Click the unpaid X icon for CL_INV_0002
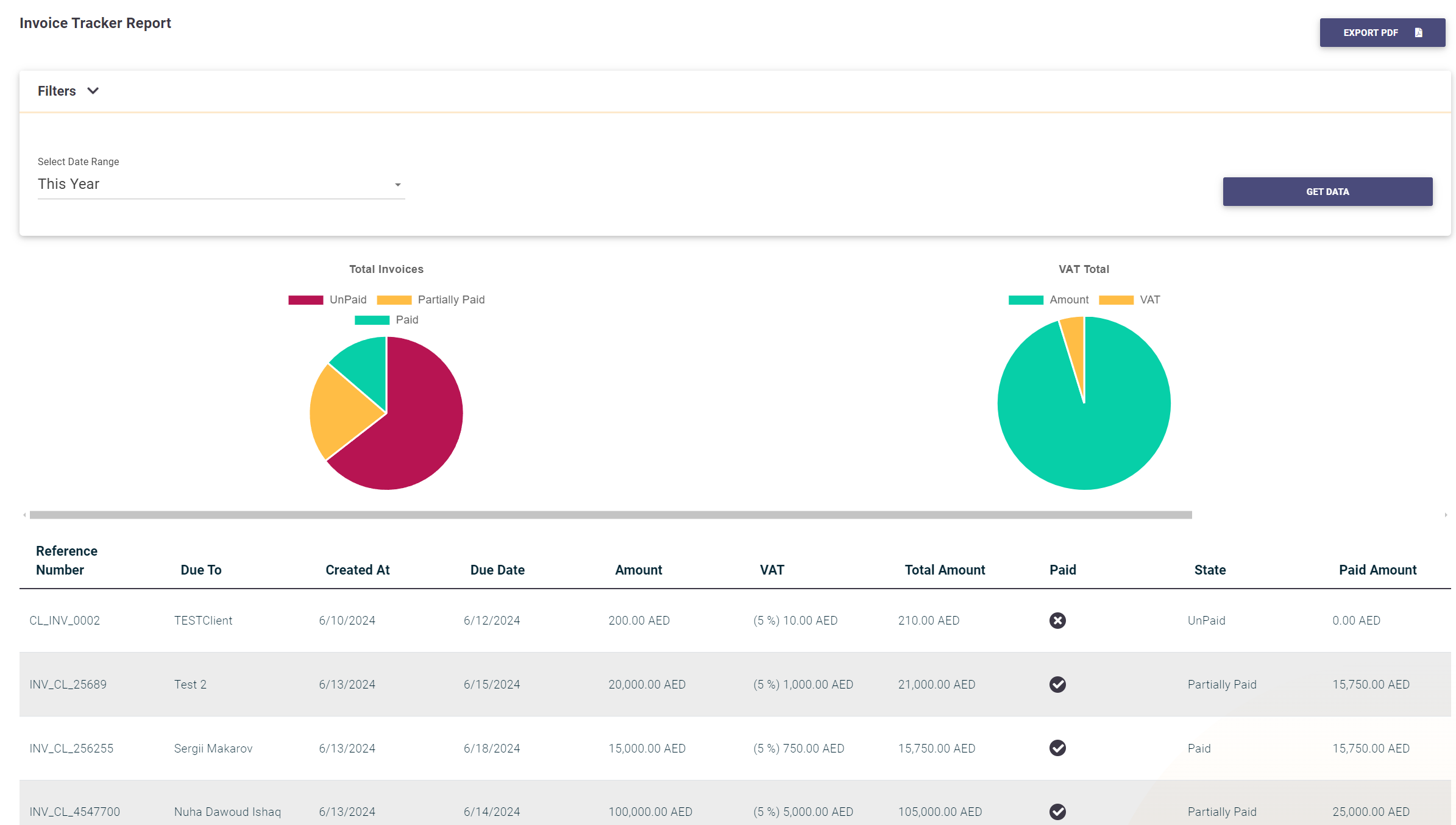The height and width of the screenshot is (825, 1456). click(1057, 620)
